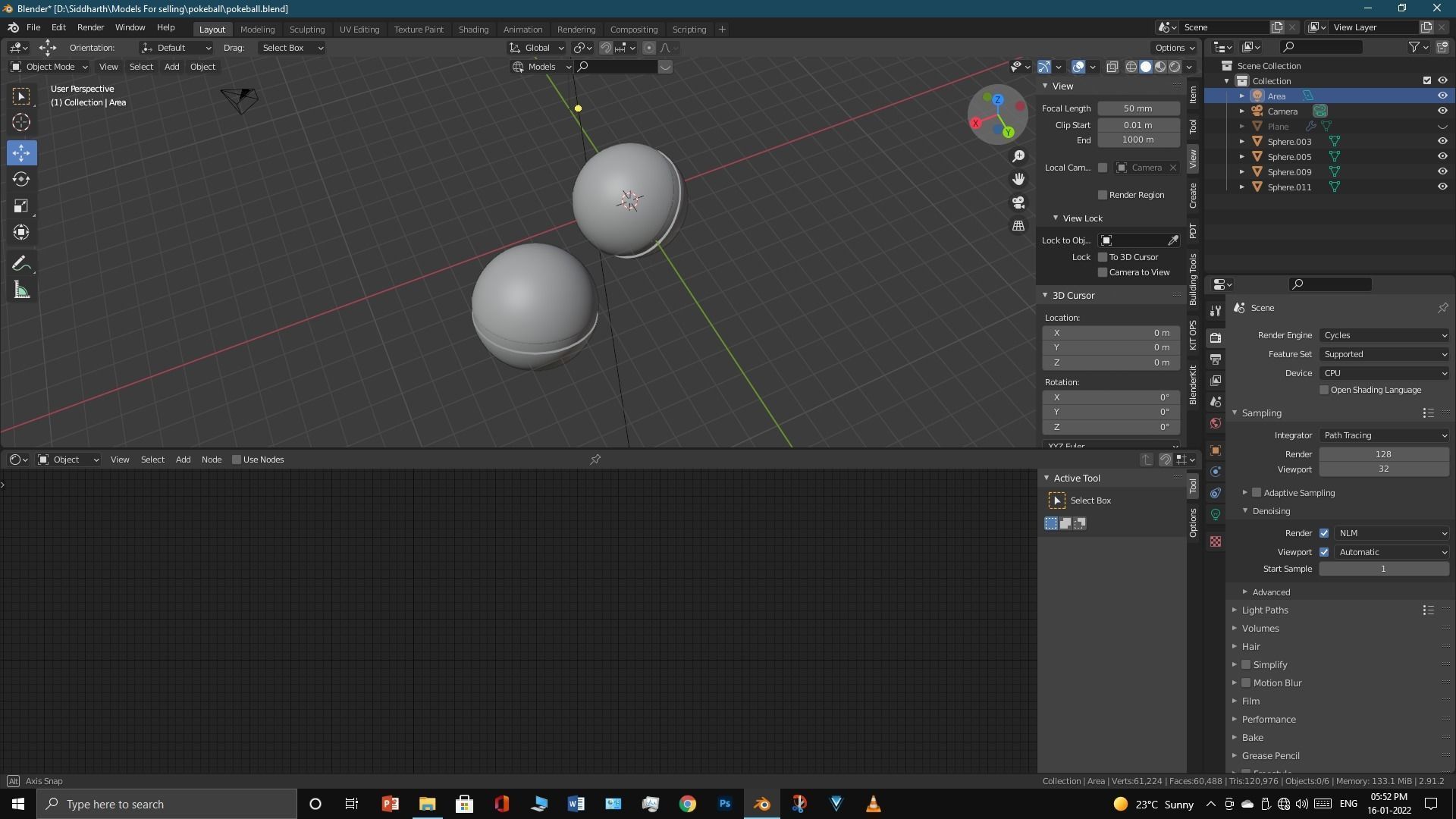Click Render samples 128 field
The width and height of the screenshot is (1456, 819).
(x=1384, y=454)
